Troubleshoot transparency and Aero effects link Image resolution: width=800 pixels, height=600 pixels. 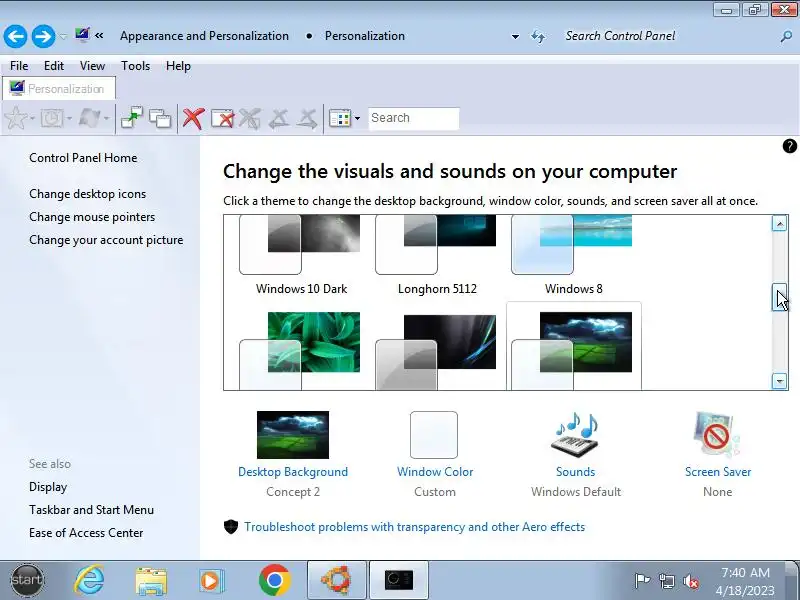click(414, 527)
